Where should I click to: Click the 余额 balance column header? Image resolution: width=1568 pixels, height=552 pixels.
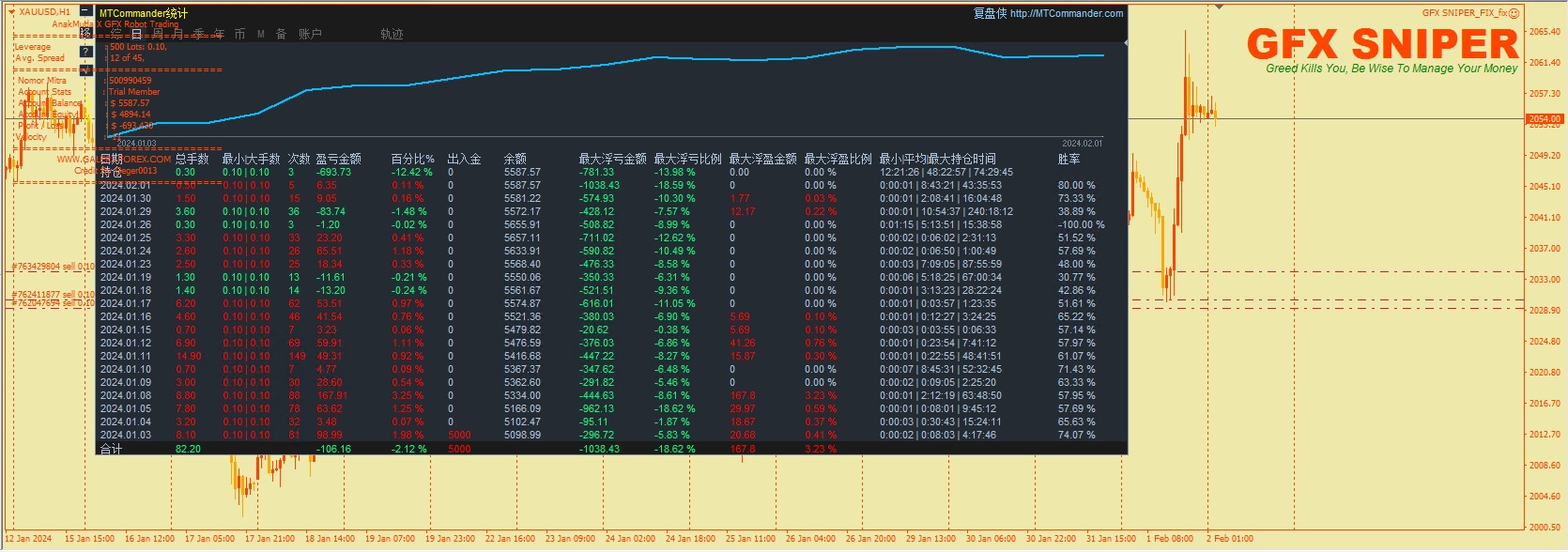tap(515, 159)
